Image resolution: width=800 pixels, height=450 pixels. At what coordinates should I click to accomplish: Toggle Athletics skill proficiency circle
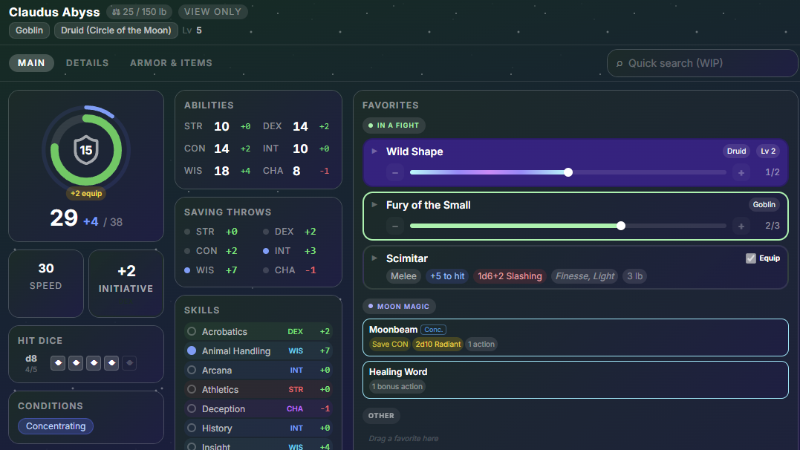(x=191, y=389)
